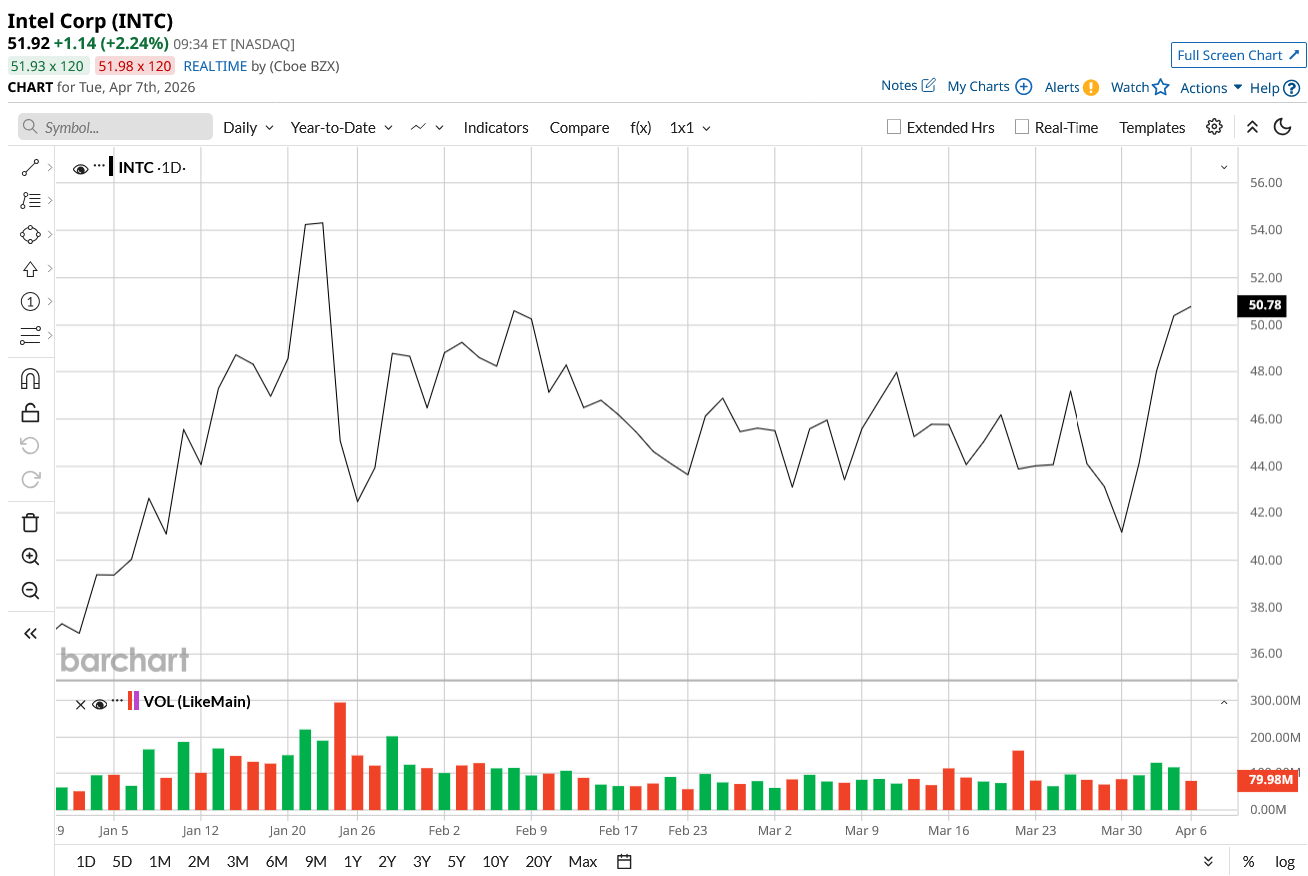This screenshot has height=876, width=1308.
Task: Open the Compare symbols option
Action: point(579,128)
